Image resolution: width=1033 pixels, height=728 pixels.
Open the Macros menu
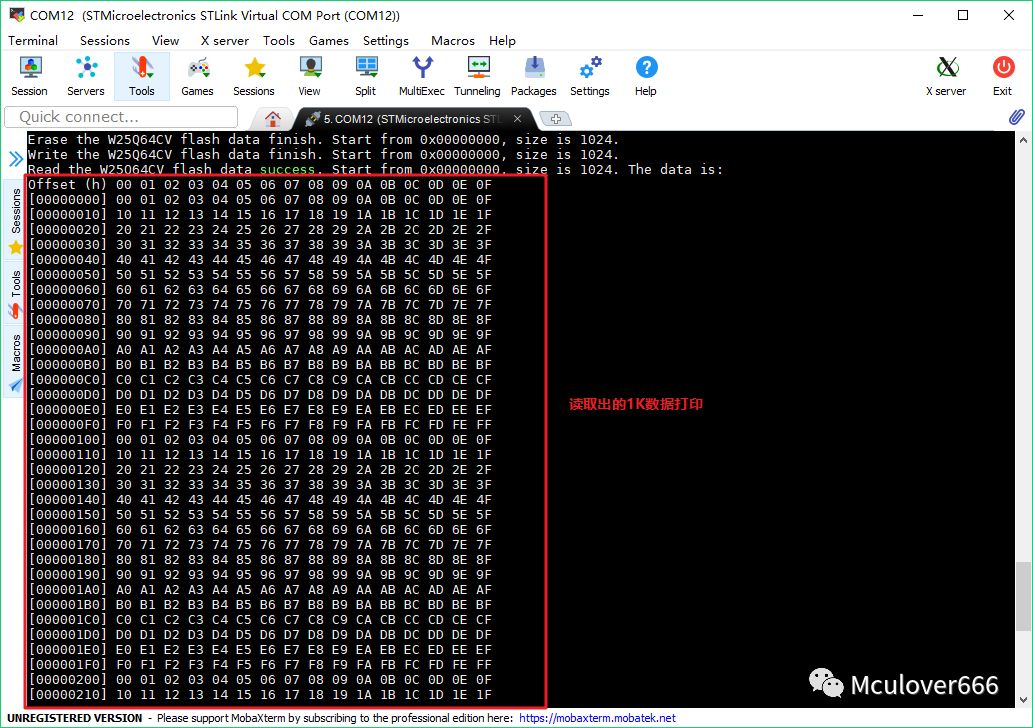(453, 41)
